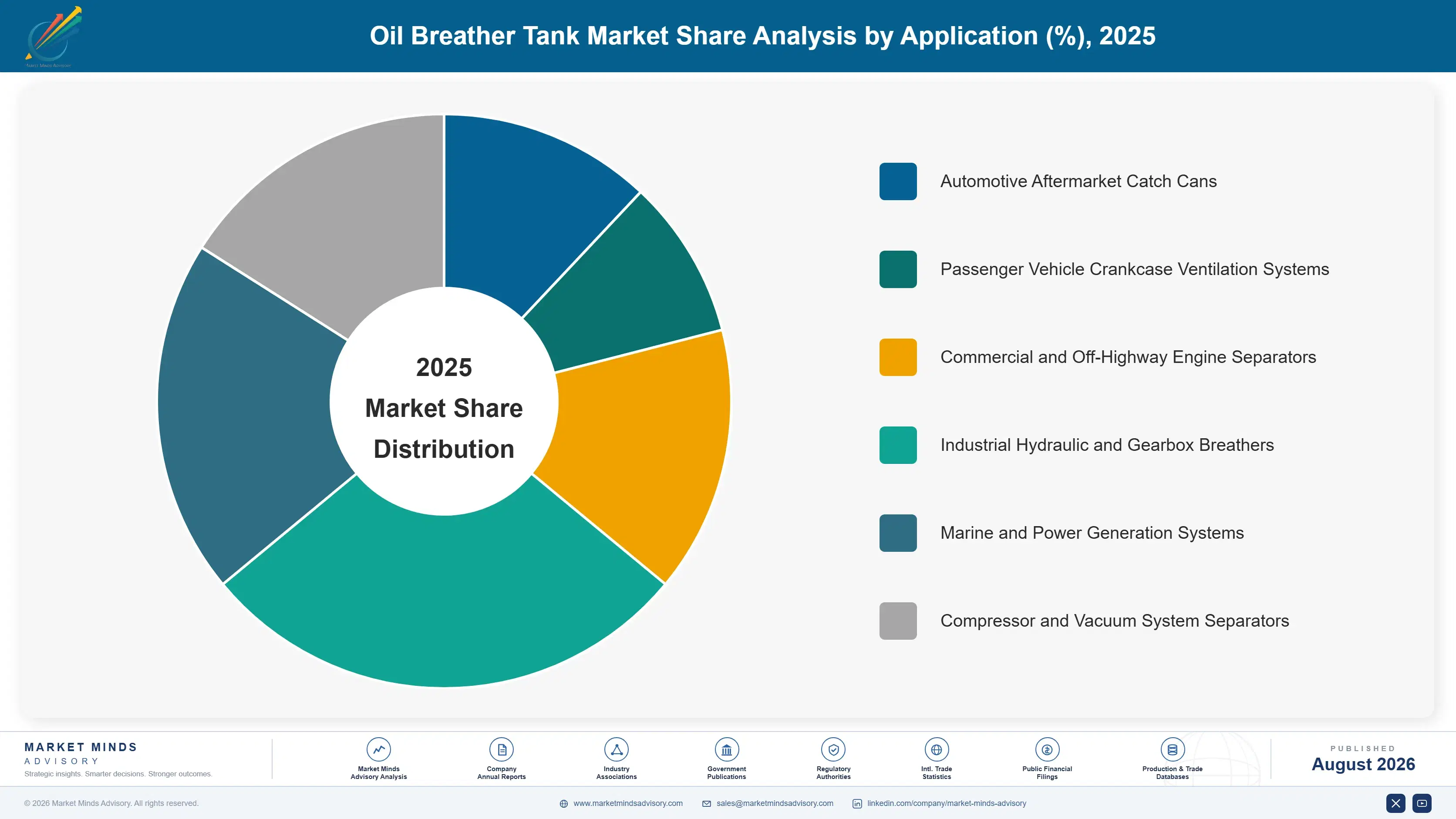Click 'Passenger Vehicle Crankcase Ventilation Systems' legend label
The height and width of the screenshot is (819, 1456).
(x=1134, y=269)
